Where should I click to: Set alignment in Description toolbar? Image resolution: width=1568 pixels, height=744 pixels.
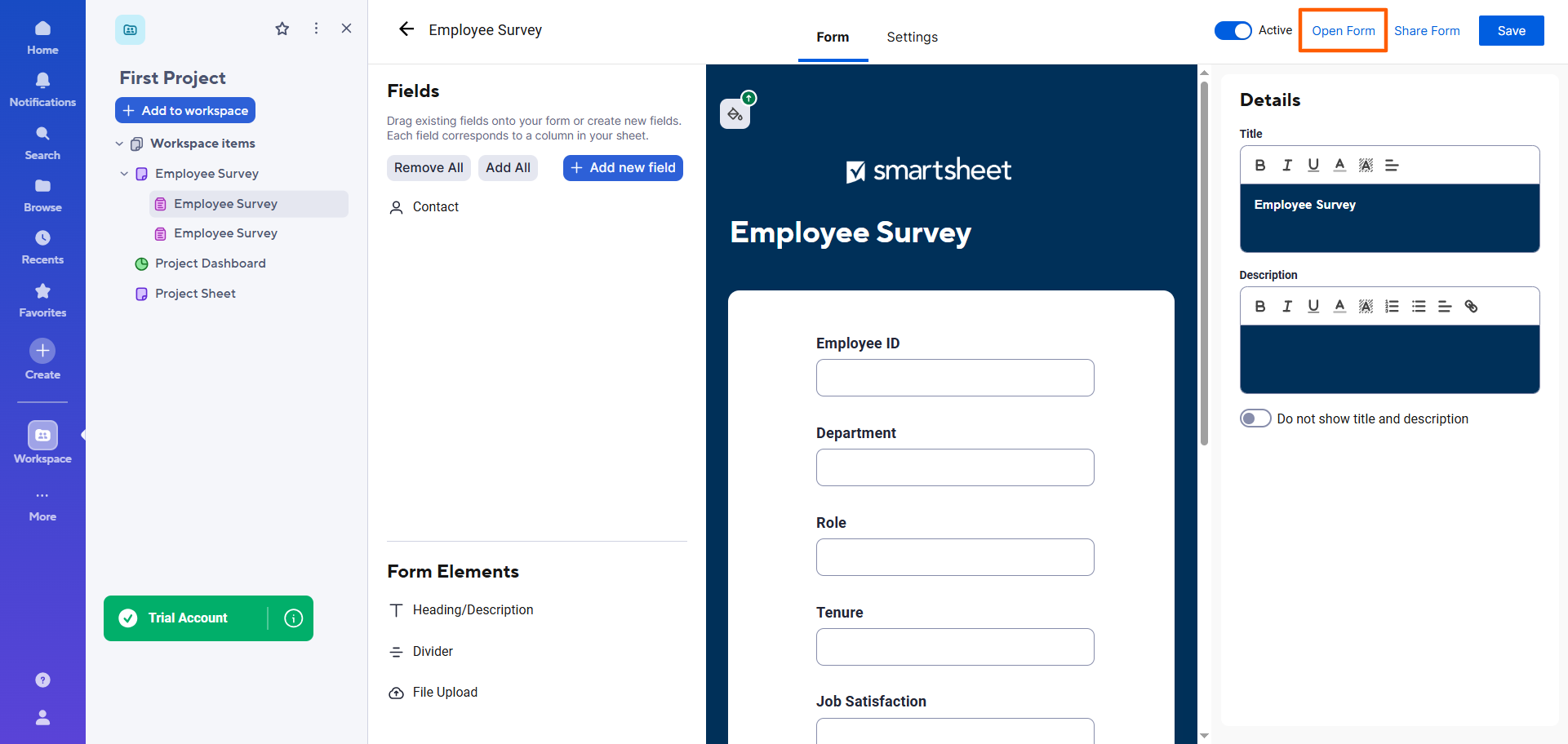point(1445,306)
